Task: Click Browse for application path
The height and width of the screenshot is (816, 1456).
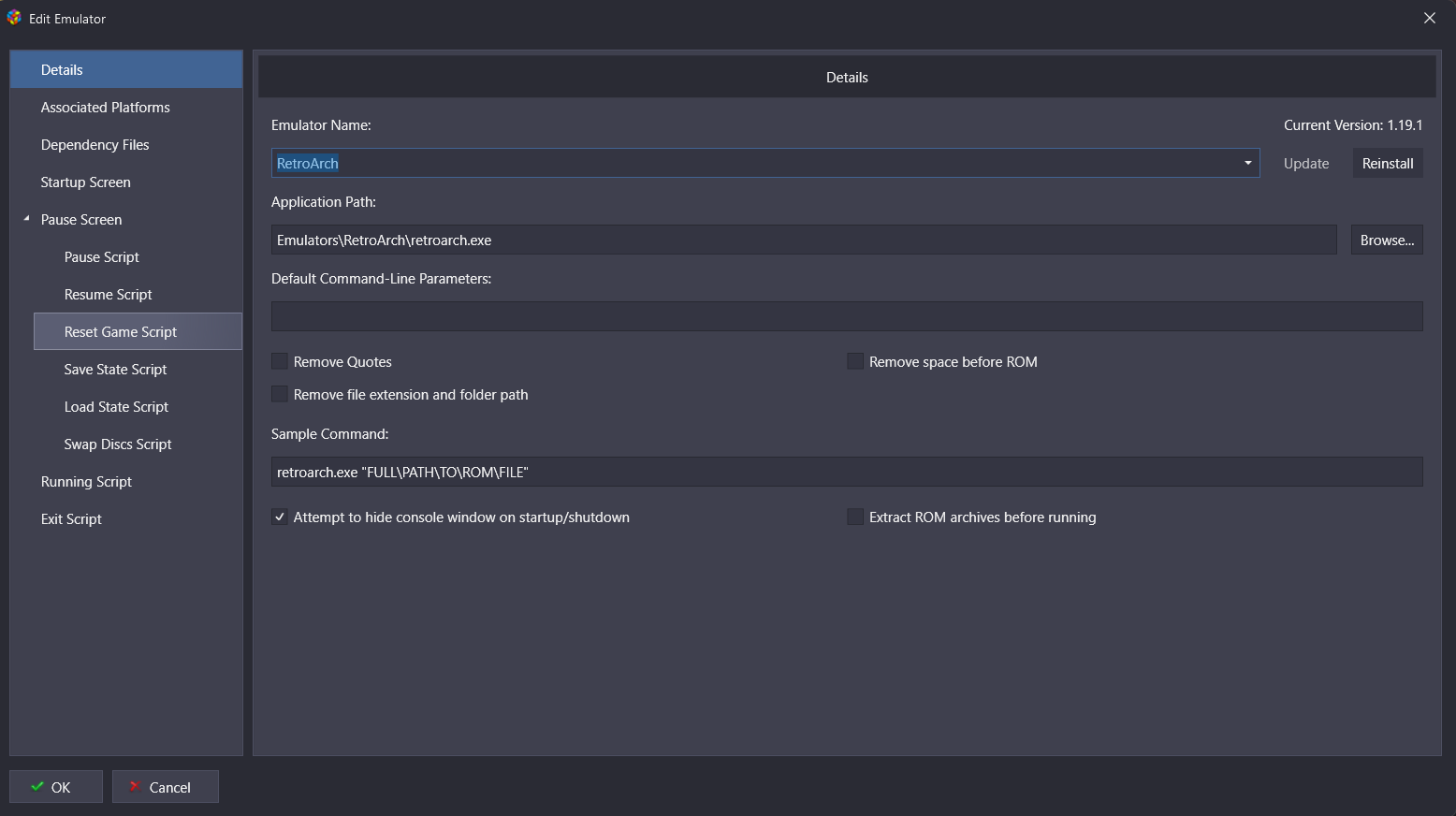Action: tap(1387, 240)
